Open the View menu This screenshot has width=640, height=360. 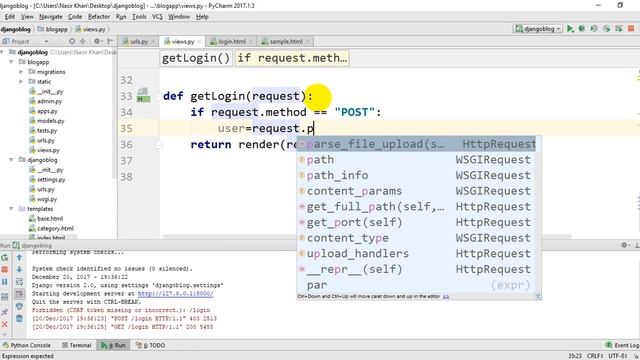coord(27,17)
